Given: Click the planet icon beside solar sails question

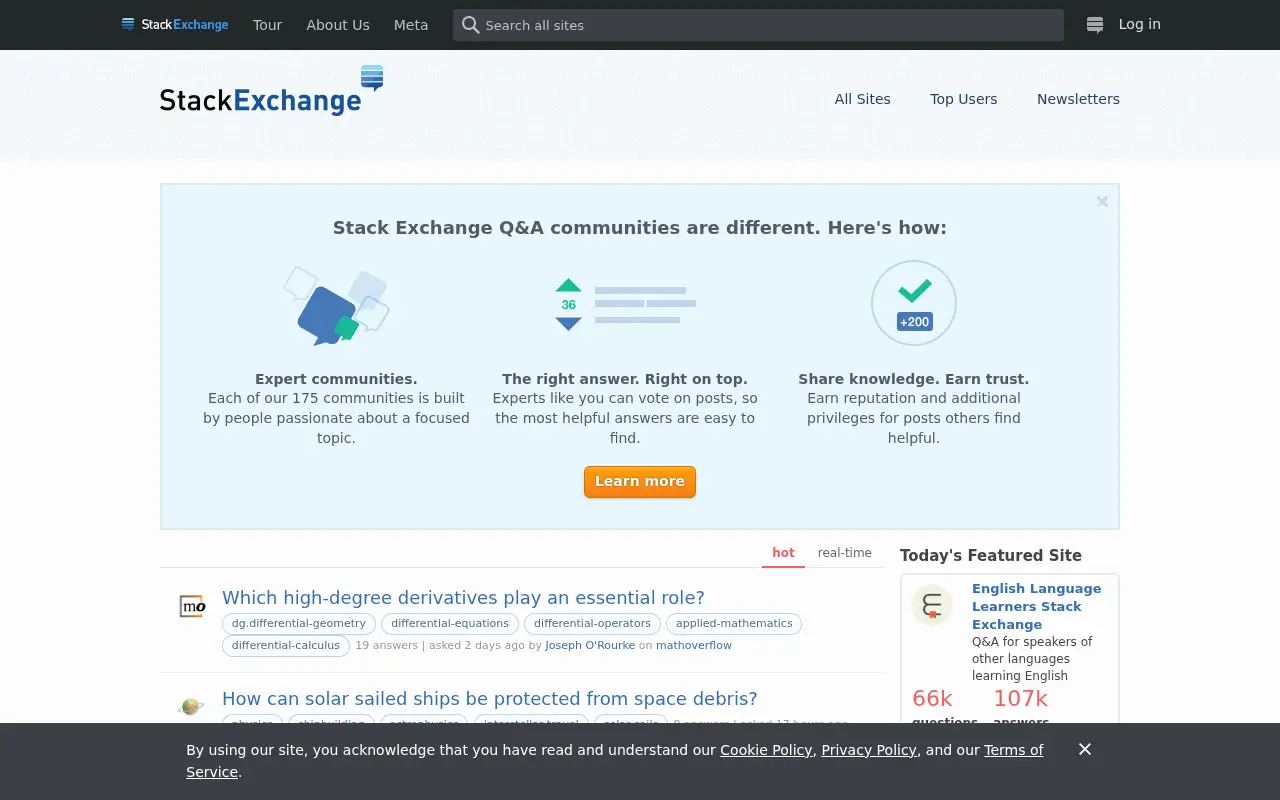Looking at the screenshot, I should [191, 706].
